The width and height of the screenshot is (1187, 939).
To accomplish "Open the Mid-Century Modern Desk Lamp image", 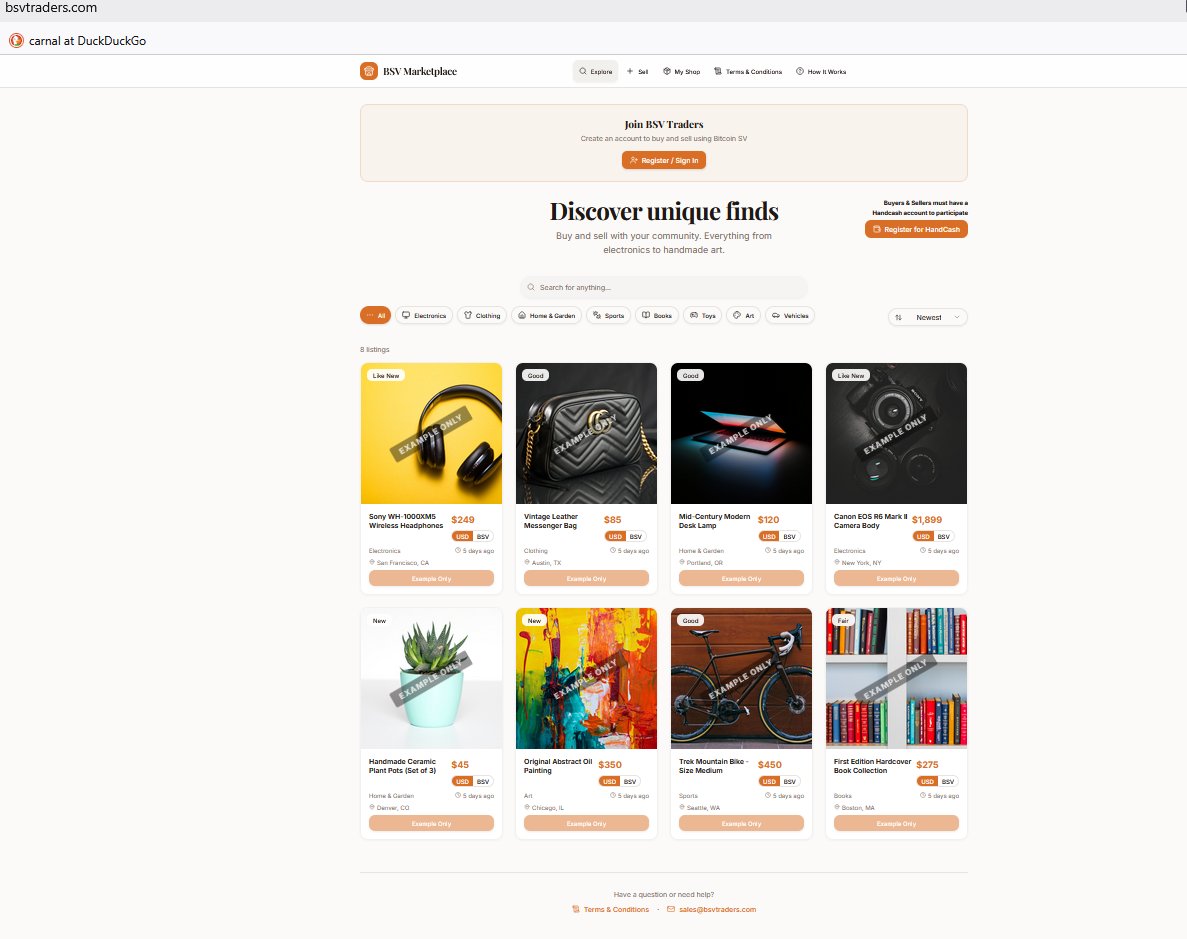I will tap(741, 433).
